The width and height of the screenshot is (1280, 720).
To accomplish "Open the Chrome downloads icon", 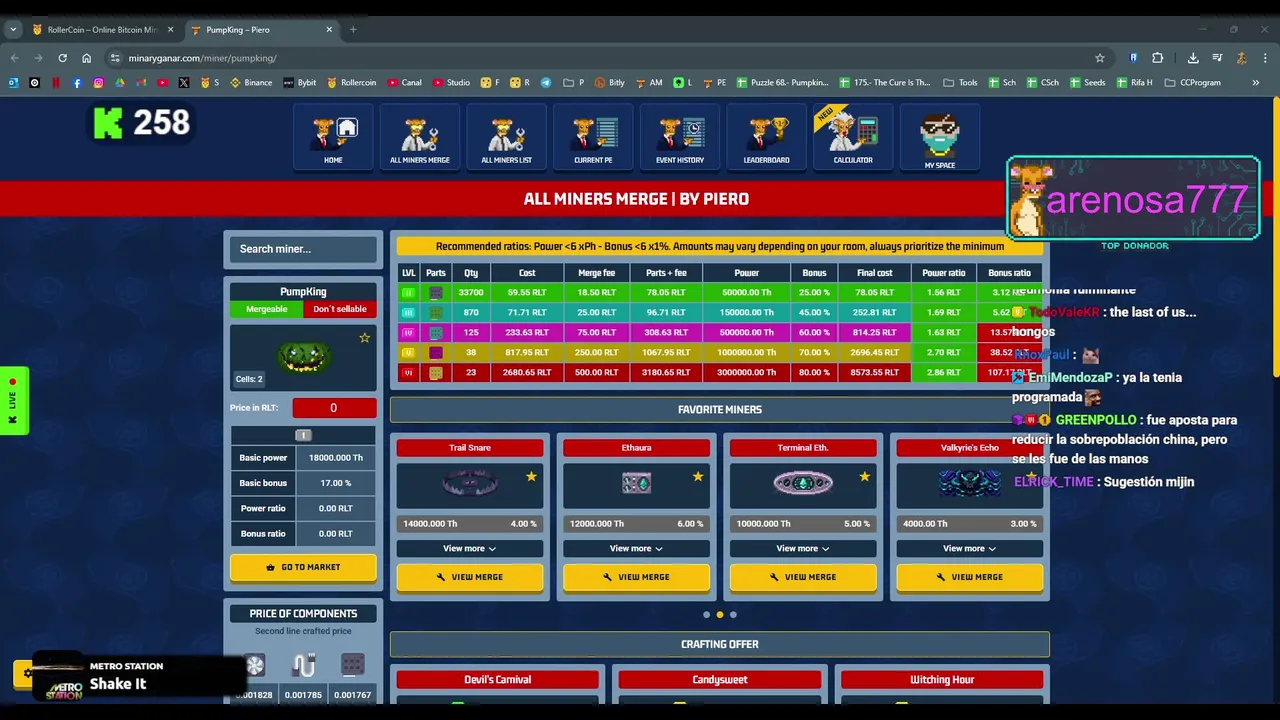I will pos(1193,58).
